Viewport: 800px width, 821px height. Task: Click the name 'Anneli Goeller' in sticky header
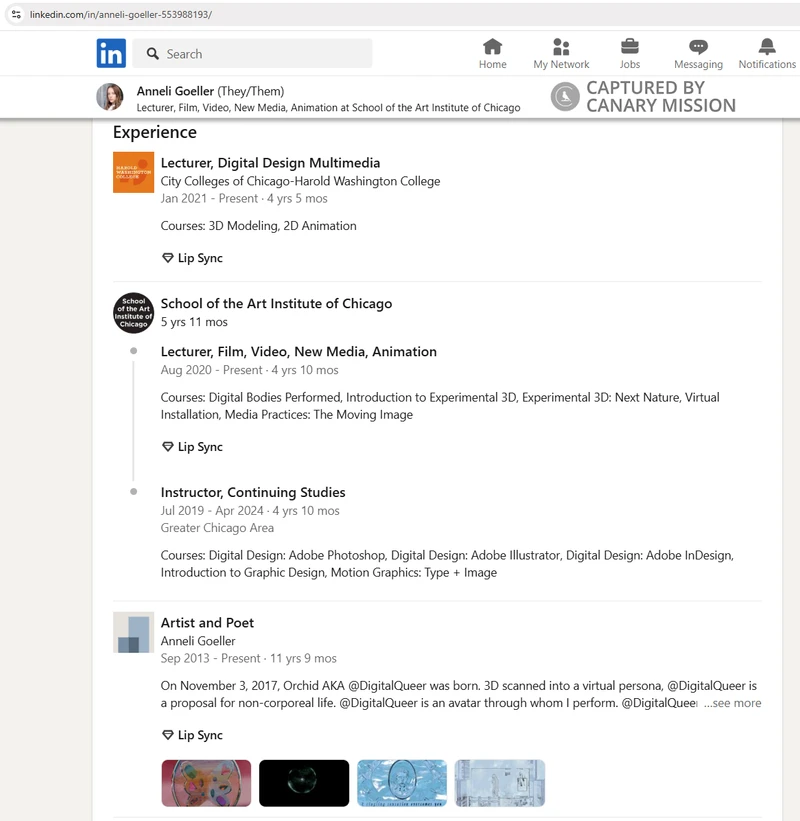tap(175, 91)
